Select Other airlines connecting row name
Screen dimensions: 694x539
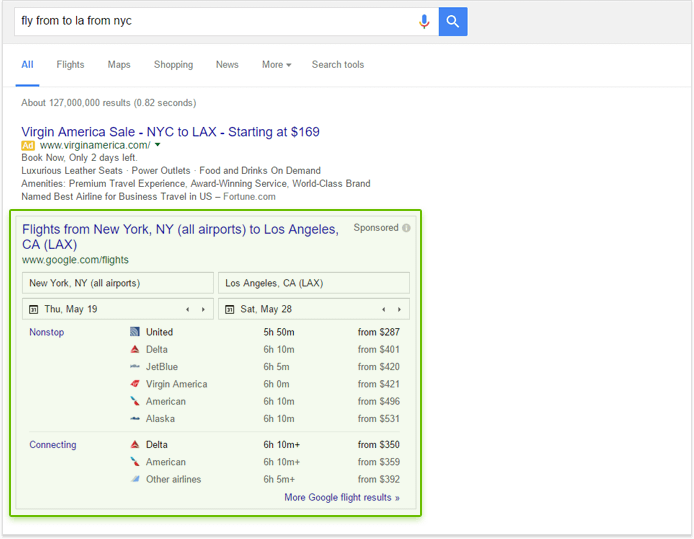[x=174, y=479]
